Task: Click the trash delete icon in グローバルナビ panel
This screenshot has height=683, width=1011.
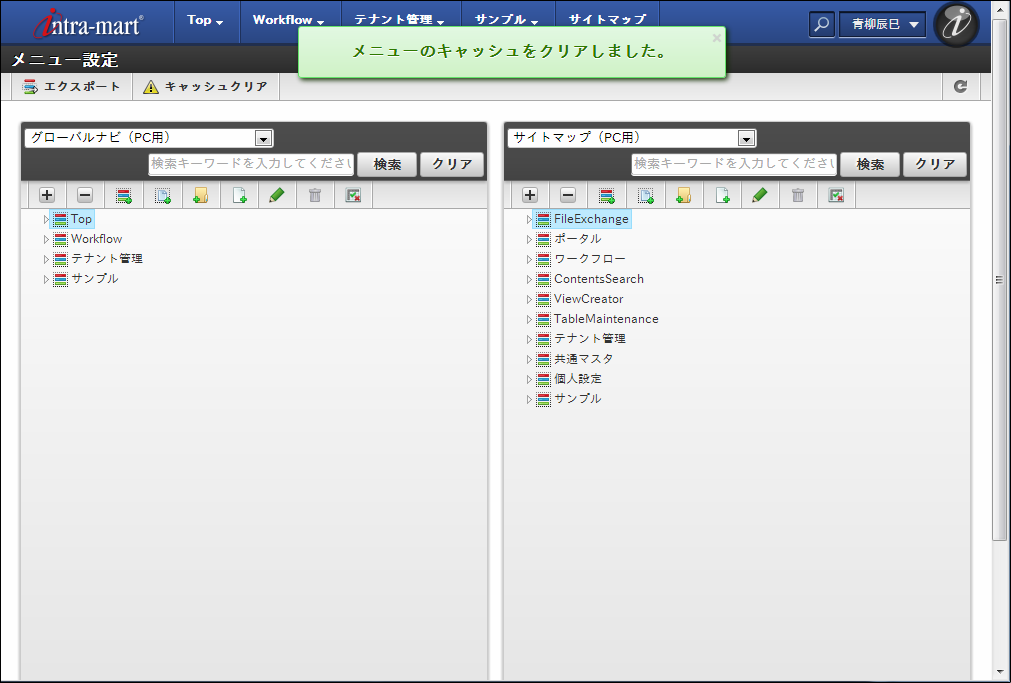Action: 315,195
